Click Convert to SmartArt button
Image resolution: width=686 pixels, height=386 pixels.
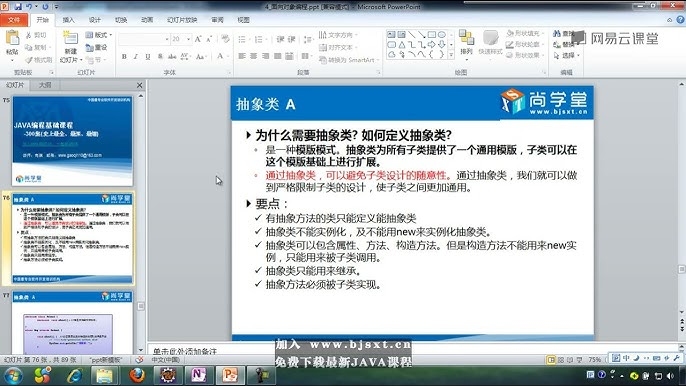349,60
